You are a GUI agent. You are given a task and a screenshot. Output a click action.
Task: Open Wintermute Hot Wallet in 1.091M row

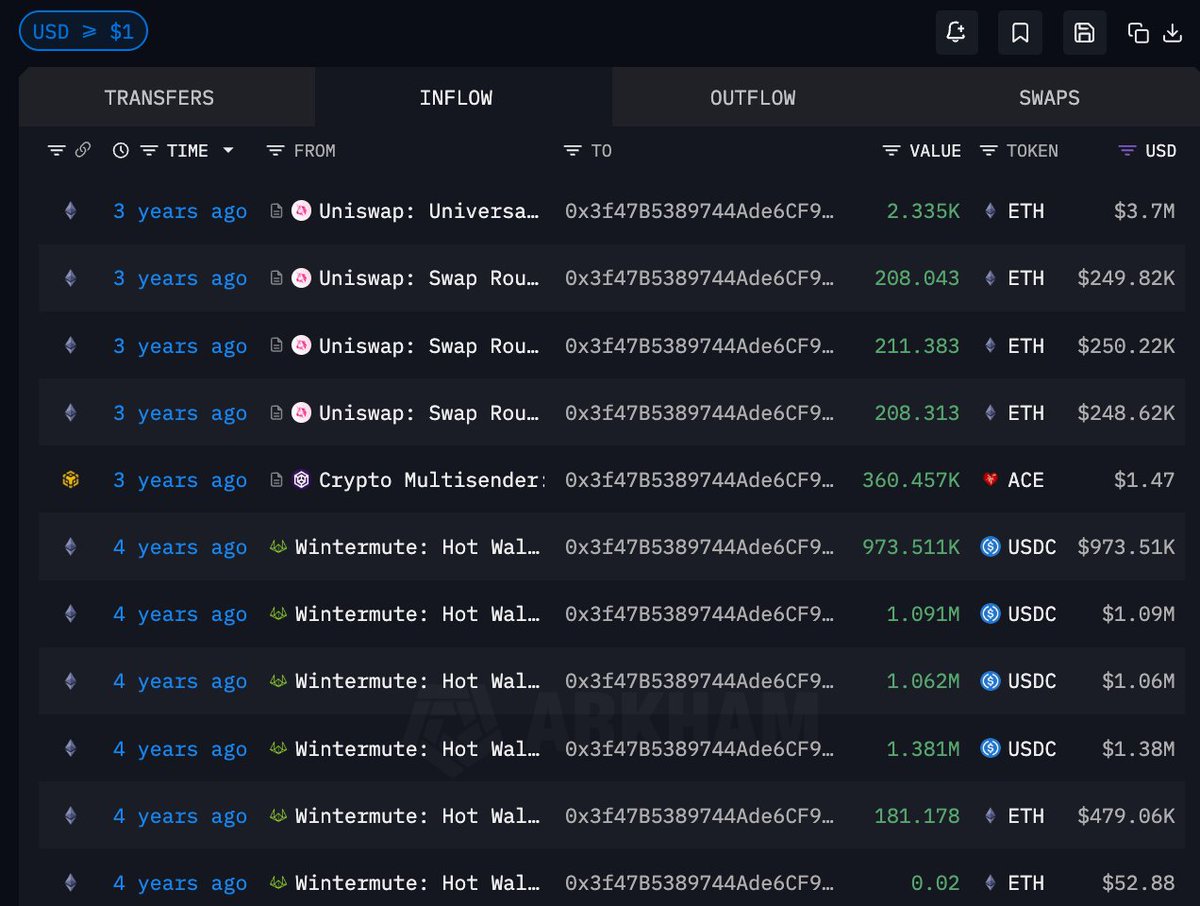click(418, 614)
